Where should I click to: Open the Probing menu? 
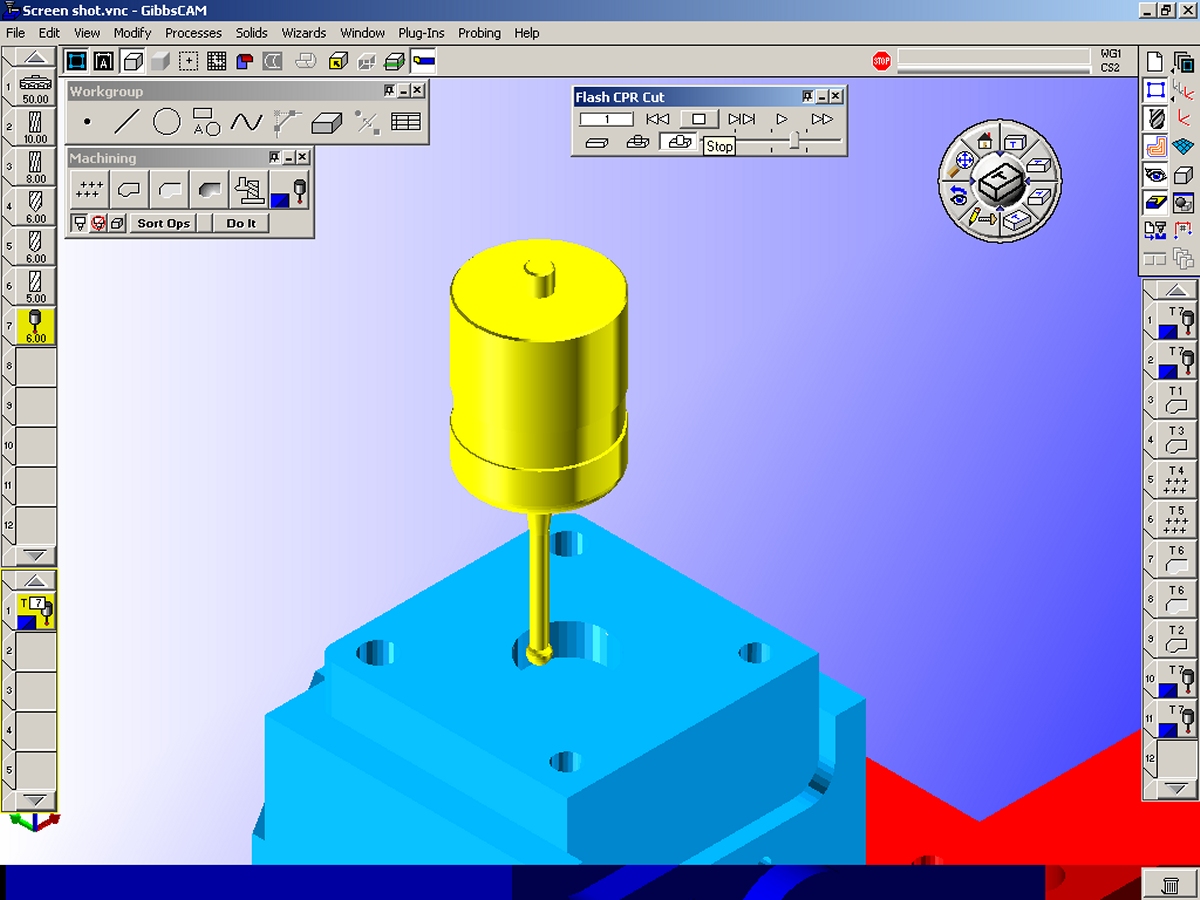pyautogui.click(x=479, y=33)
